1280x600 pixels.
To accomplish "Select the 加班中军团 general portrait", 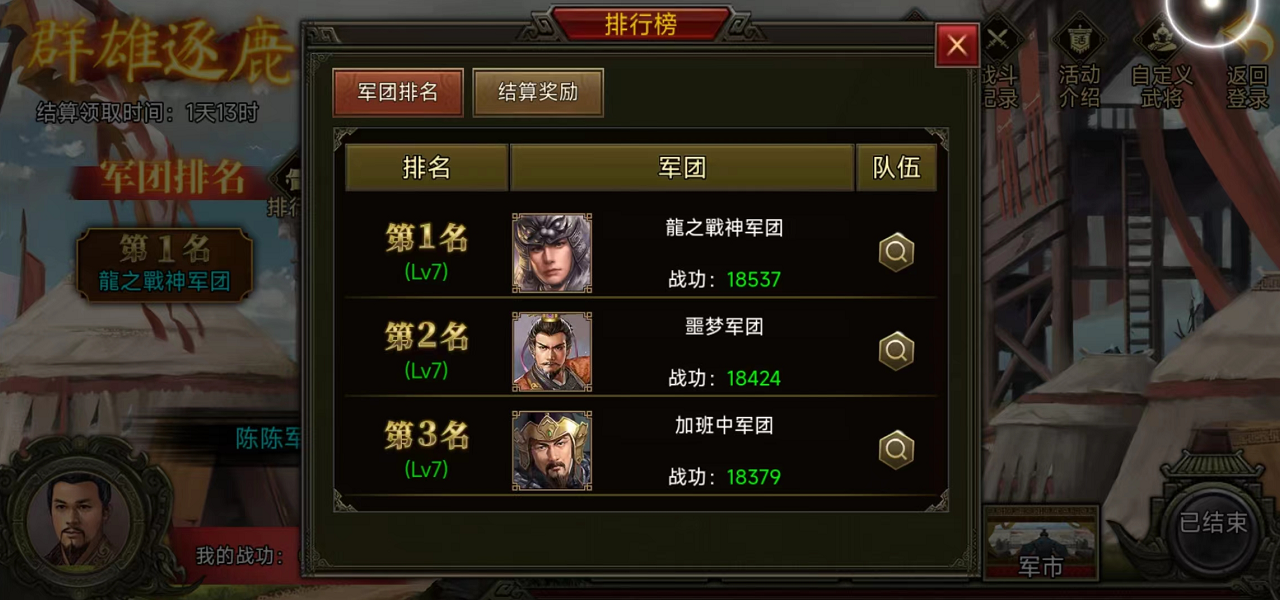I will (x=552, y=451).
